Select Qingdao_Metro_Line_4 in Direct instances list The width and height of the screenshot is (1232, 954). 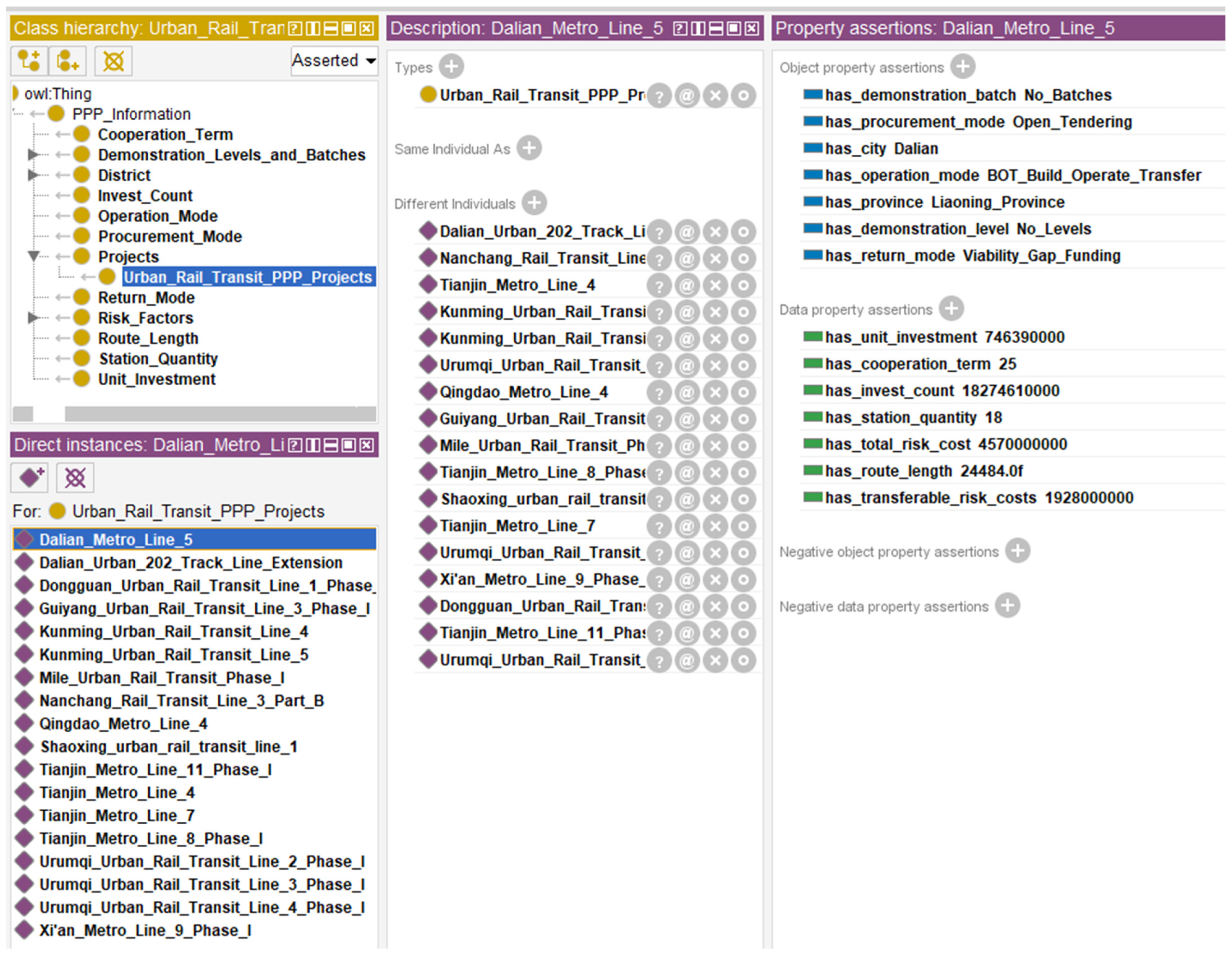click(123, 723)
